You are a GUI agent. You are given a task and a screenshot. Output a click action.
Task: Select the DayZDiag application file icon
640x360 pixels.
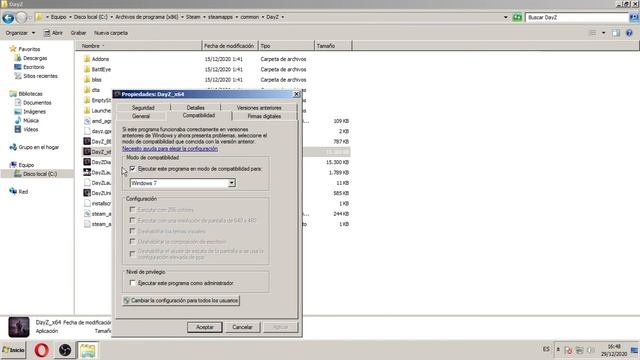[x=87, y=162]
